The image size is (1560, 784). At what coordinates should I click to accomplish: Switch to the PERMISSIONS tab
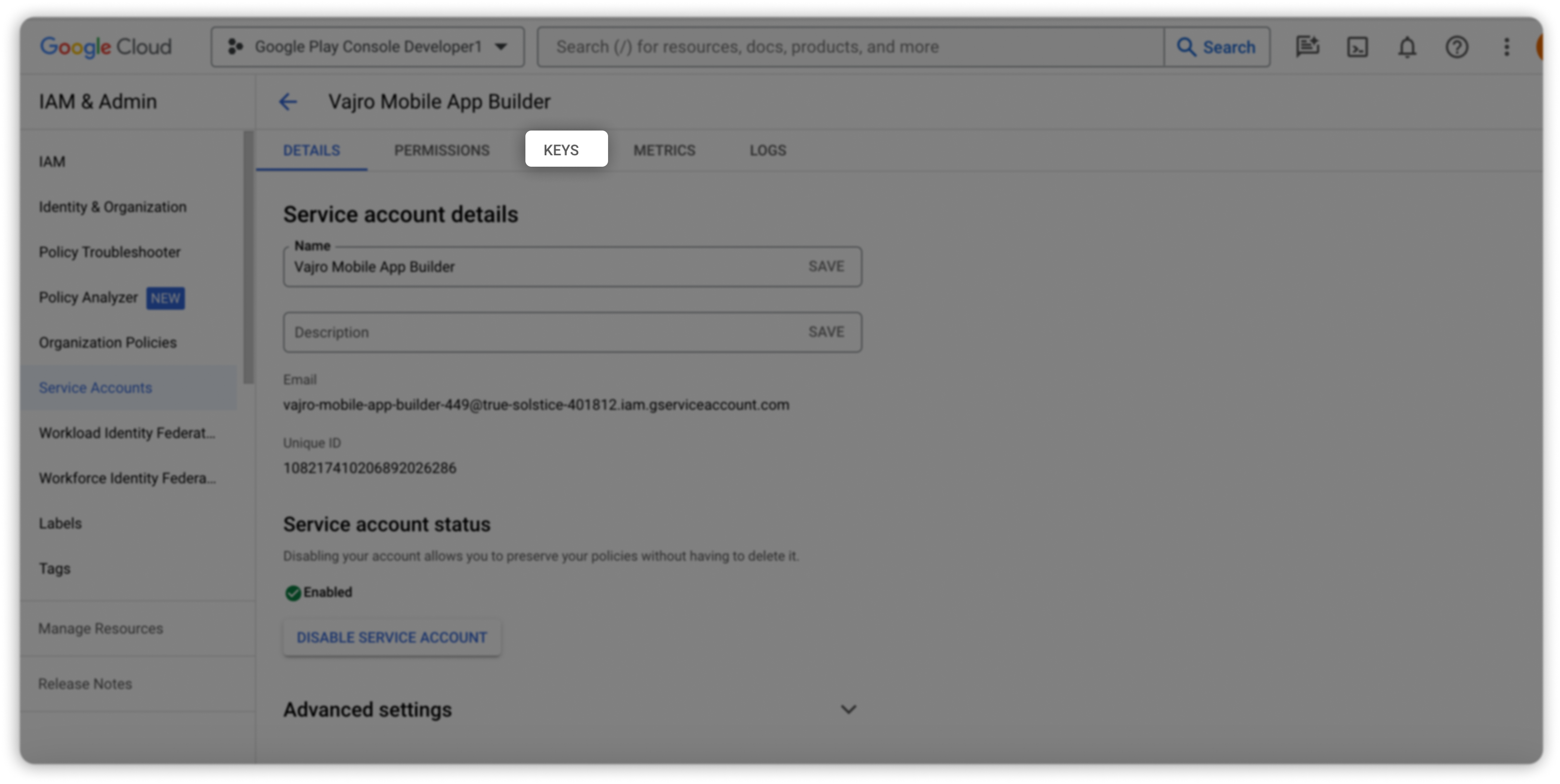point(442,150)
